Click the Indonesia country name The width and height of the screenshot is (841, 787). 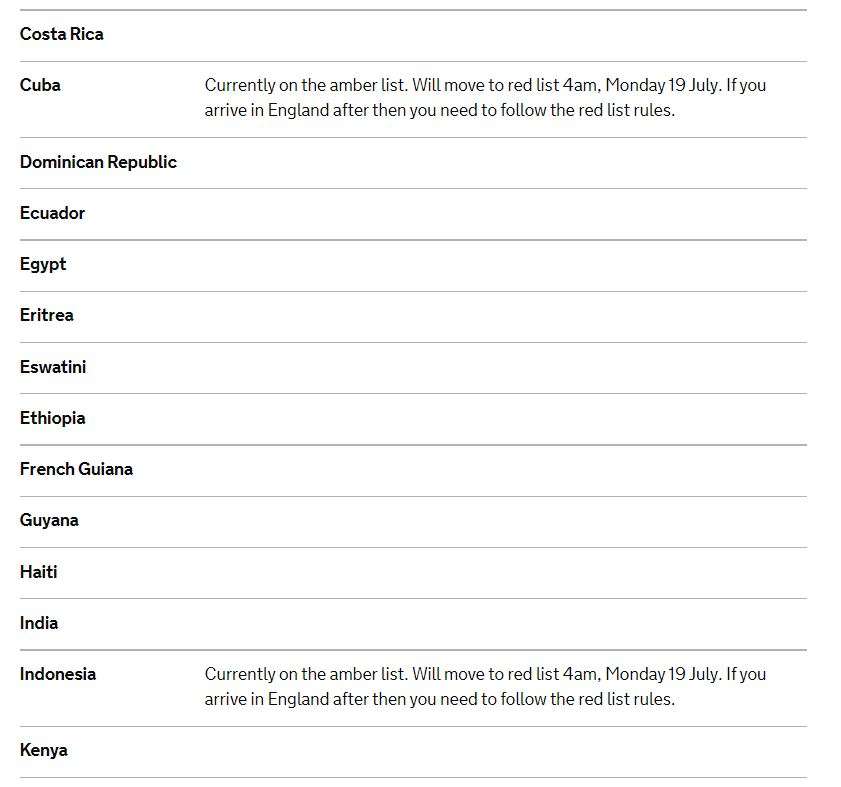[58, 674]
